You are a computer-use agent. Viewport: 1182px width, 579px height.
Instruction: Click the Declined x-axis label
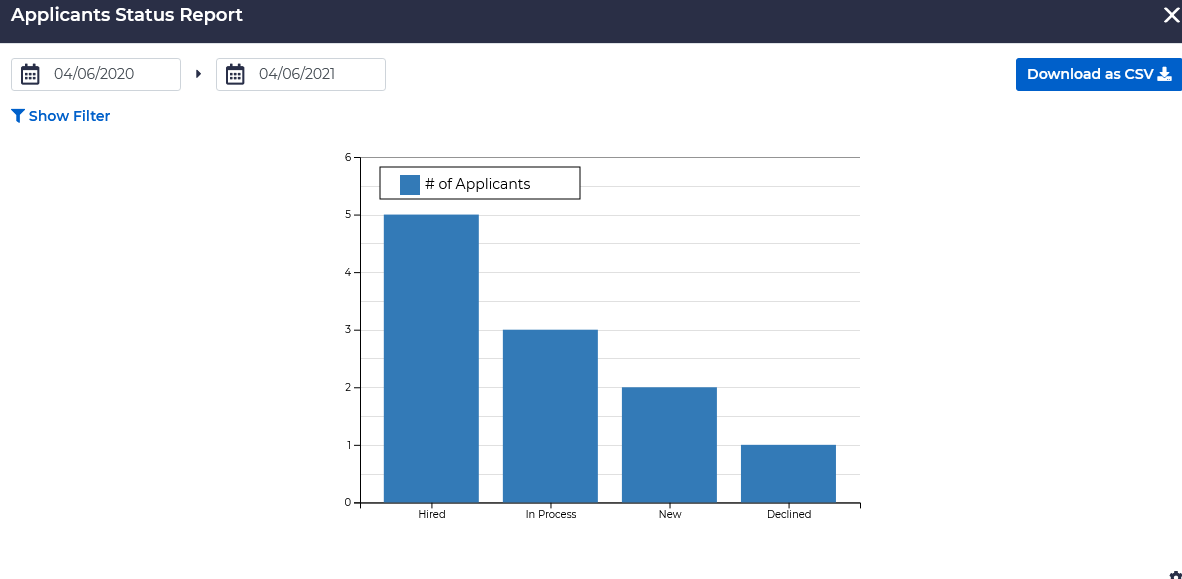(788, 514)
